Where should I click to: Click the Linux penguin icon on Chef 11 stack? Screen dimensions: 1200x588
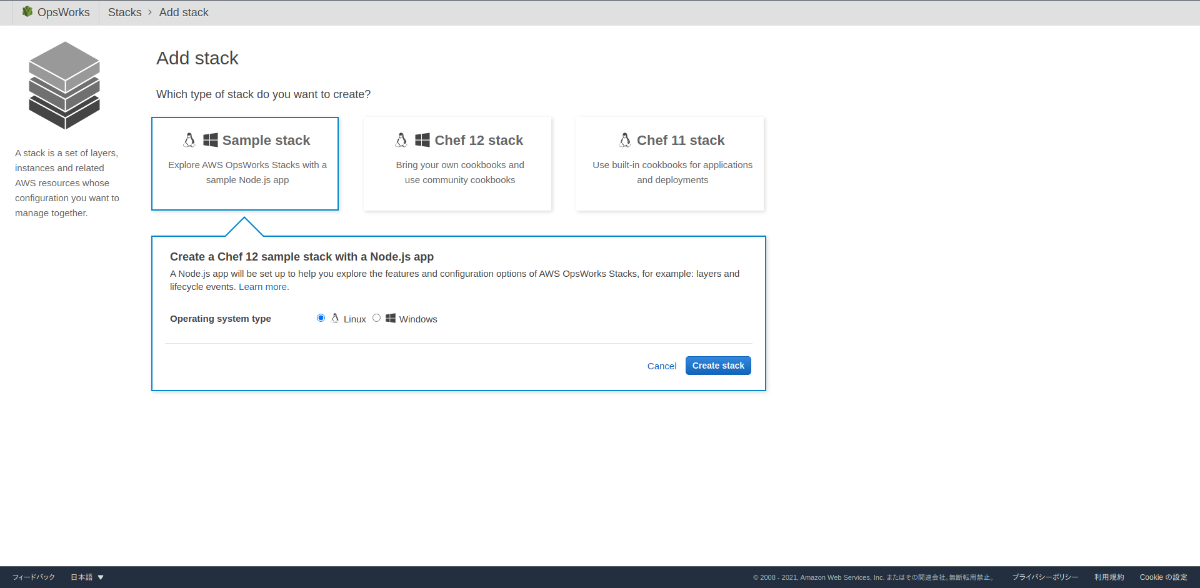(x=625, y=140)
